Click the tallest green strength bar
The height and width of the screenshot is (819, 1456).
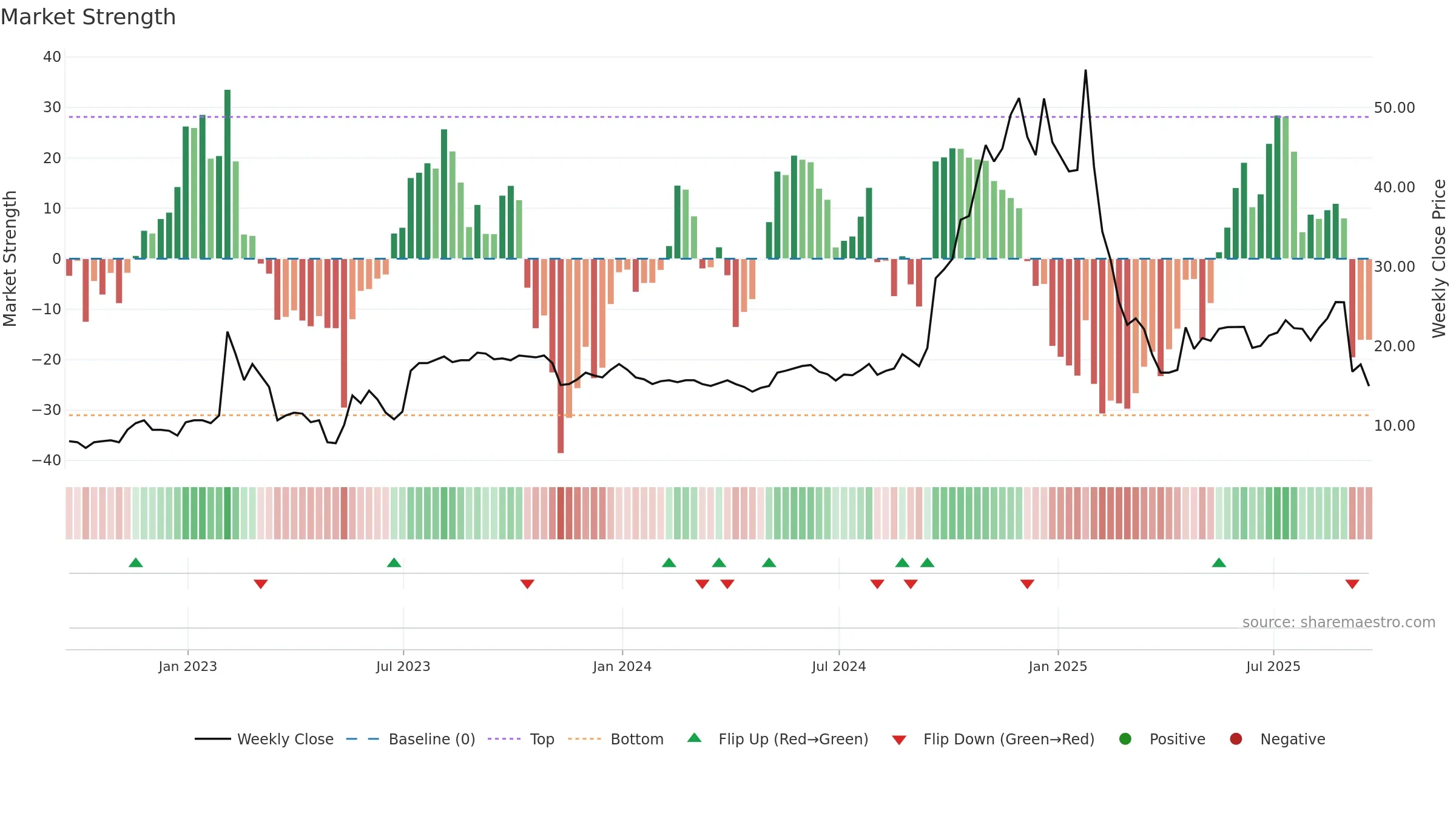227,174
